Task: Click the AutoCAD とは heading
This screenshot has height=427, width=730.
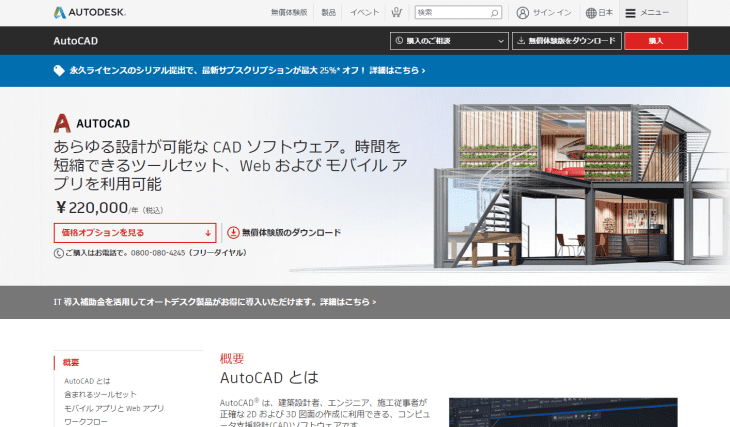Action: coord(269,378)
